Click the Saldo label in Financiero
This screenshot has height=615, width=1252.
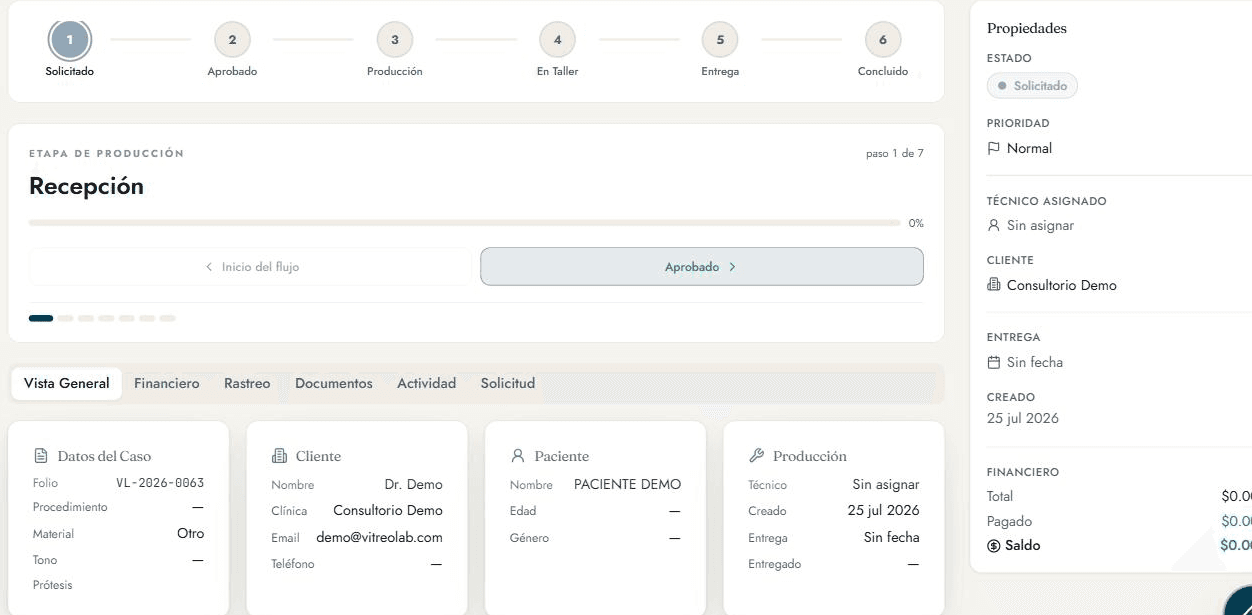[x=1023, y=546]
